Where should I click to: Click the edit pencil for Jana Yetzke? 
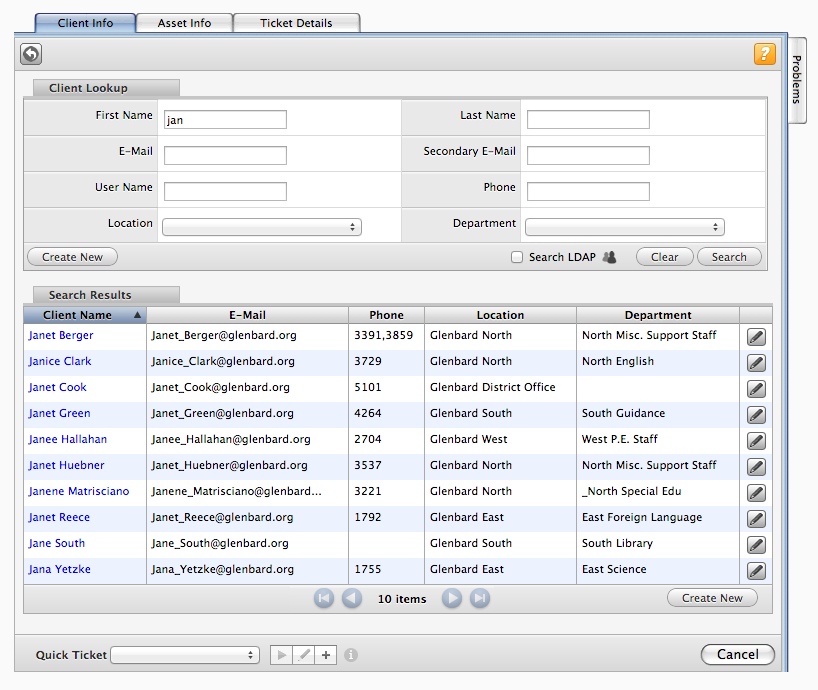(x=756, y=571)
